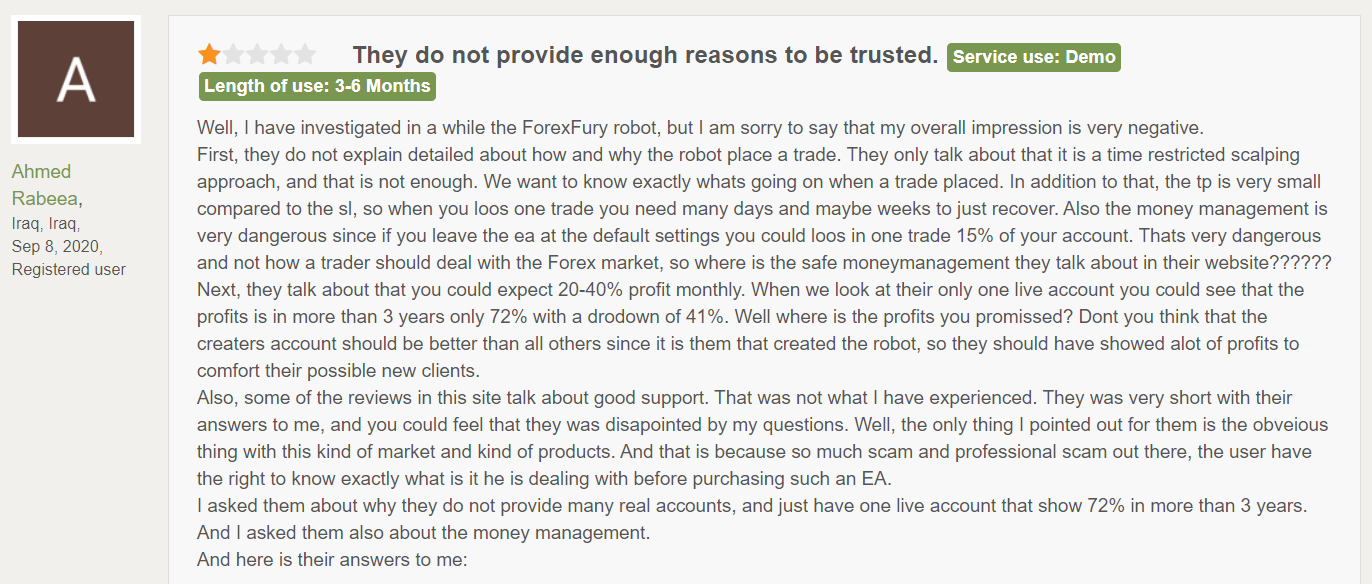Click the fifth rating star
The width and height of the screenshot is (1372, 584).
pyautogui.click(x=305, y=55)
